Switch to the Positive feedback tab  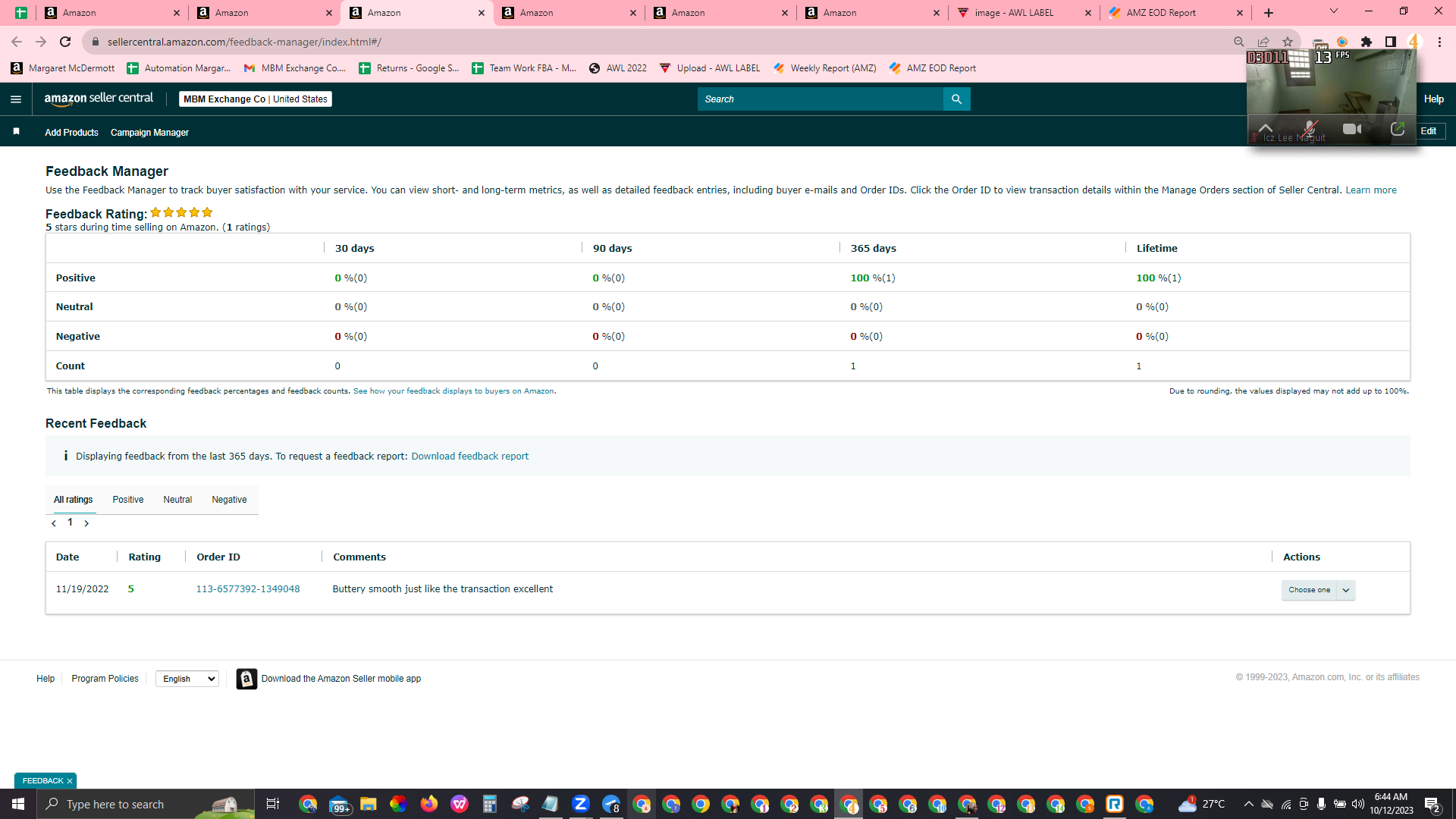[128, 500]
